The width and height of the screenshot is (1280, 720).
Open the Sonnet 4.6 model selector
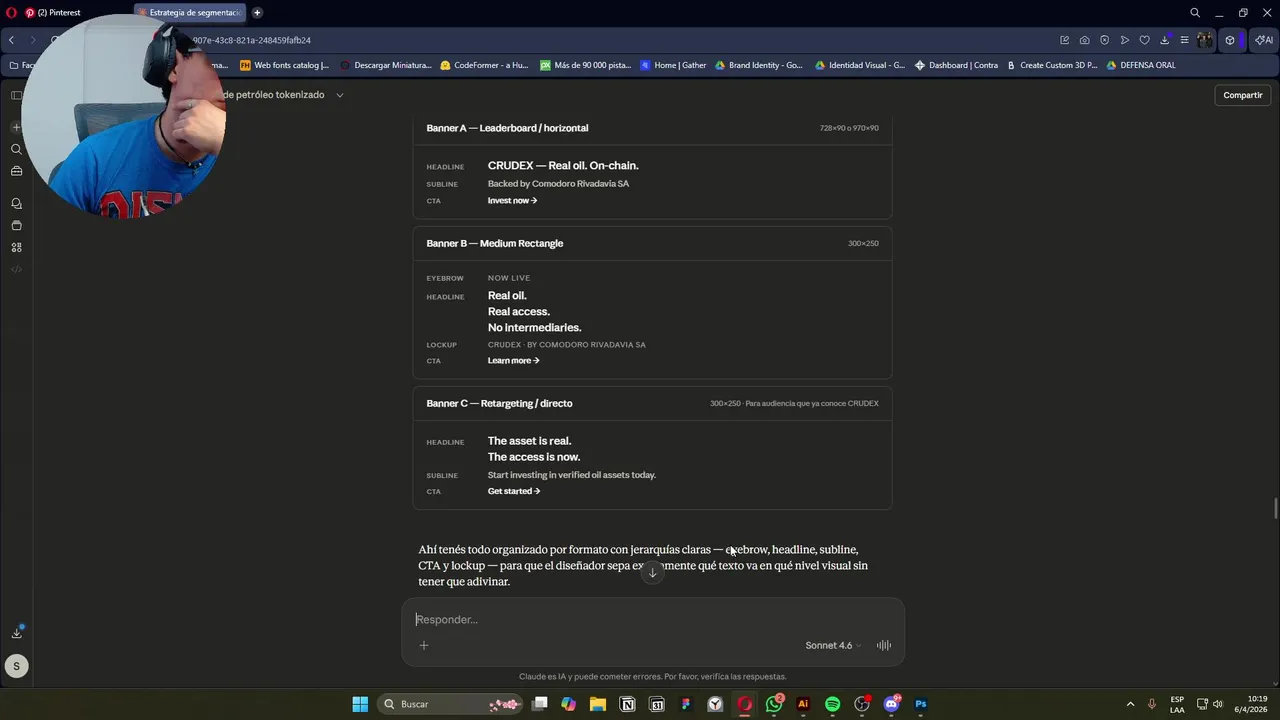pyautogui.click(x=833, y=645)
